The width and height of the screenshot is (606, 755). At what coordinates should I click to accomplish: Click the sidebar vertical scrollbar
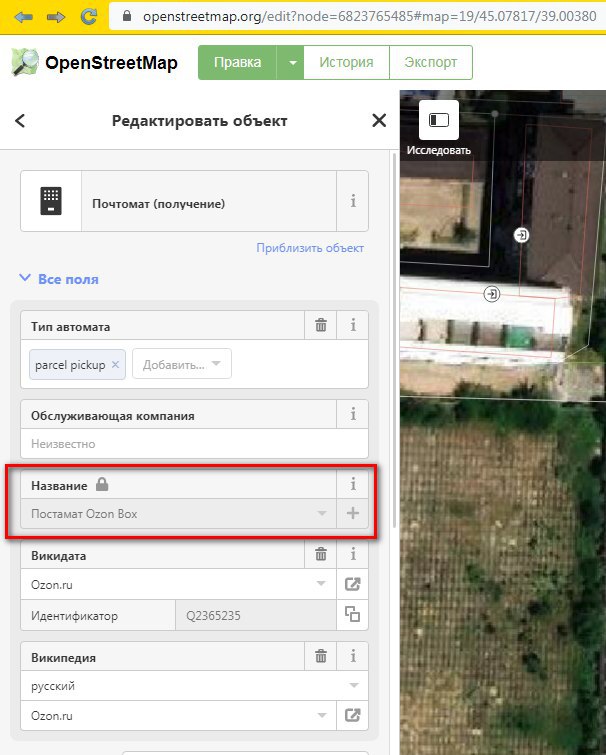coord(395,339)
